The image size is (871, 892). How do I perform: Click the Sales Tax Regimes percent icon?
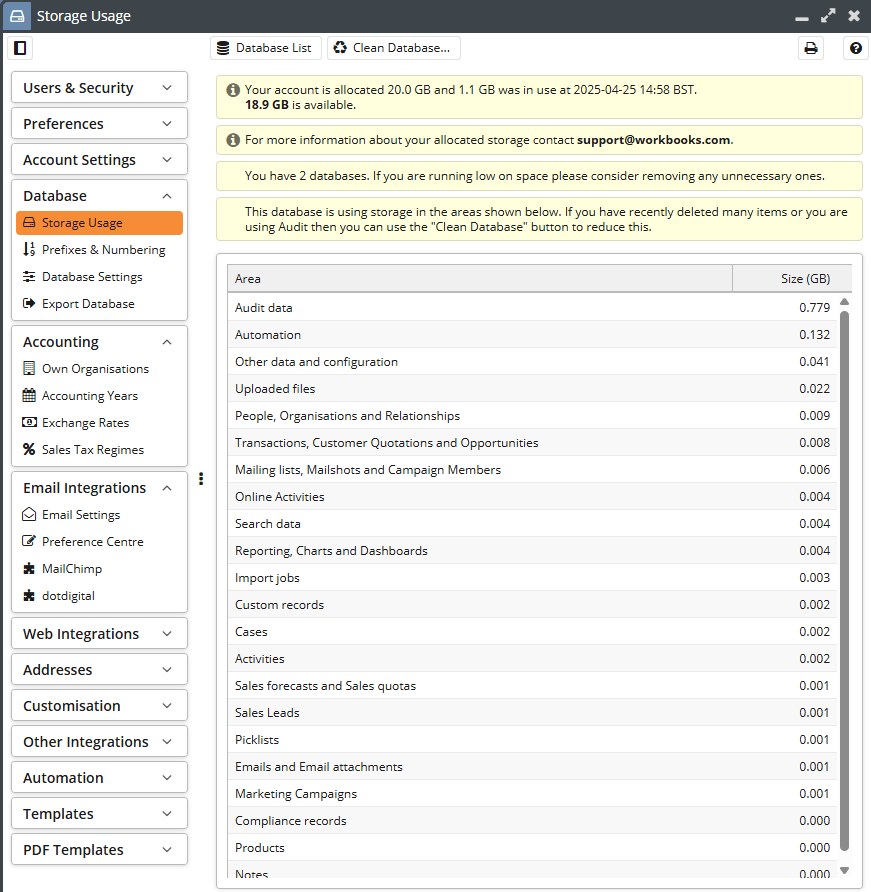click(29, 449)
